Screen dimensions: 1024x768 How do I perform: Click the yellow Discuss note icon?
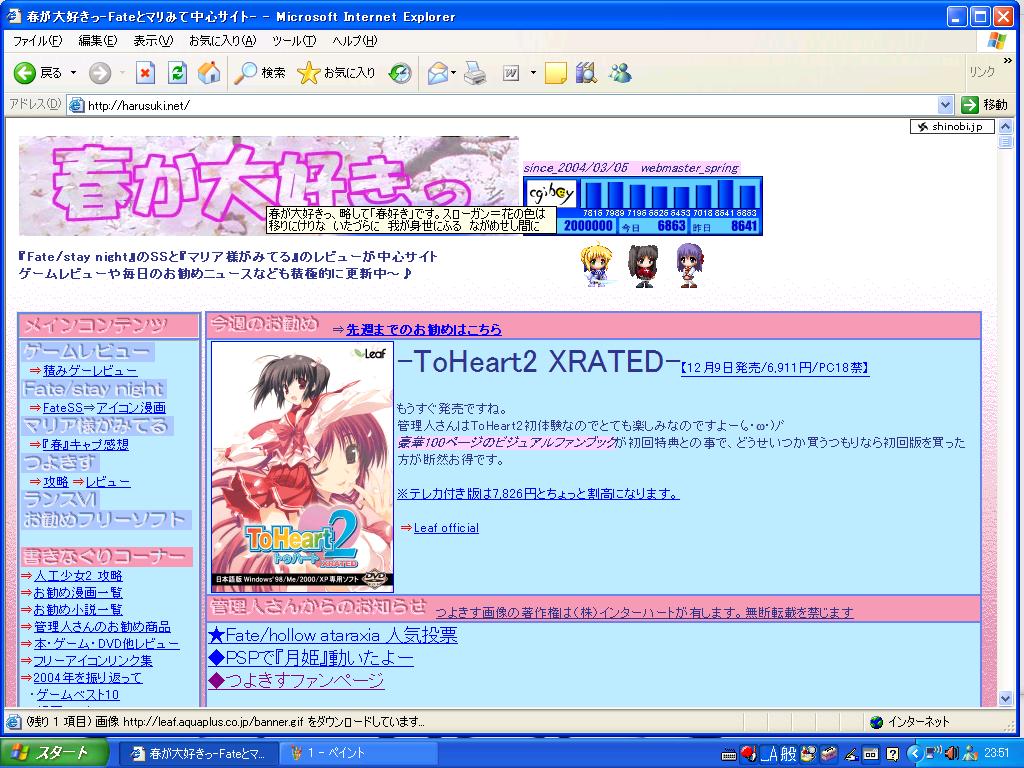coord(556,72)
